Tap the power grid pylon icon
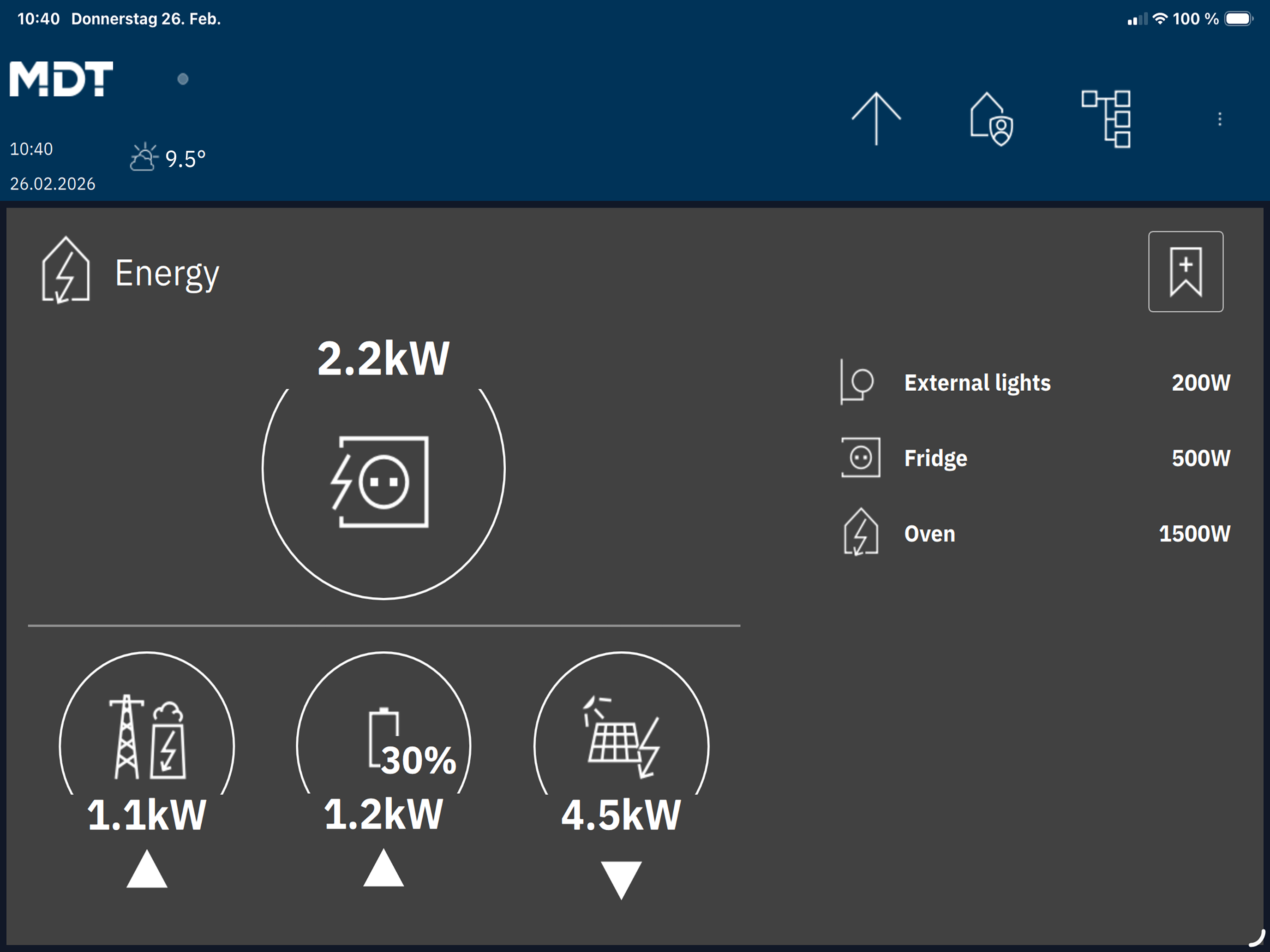 click(148, 737)
